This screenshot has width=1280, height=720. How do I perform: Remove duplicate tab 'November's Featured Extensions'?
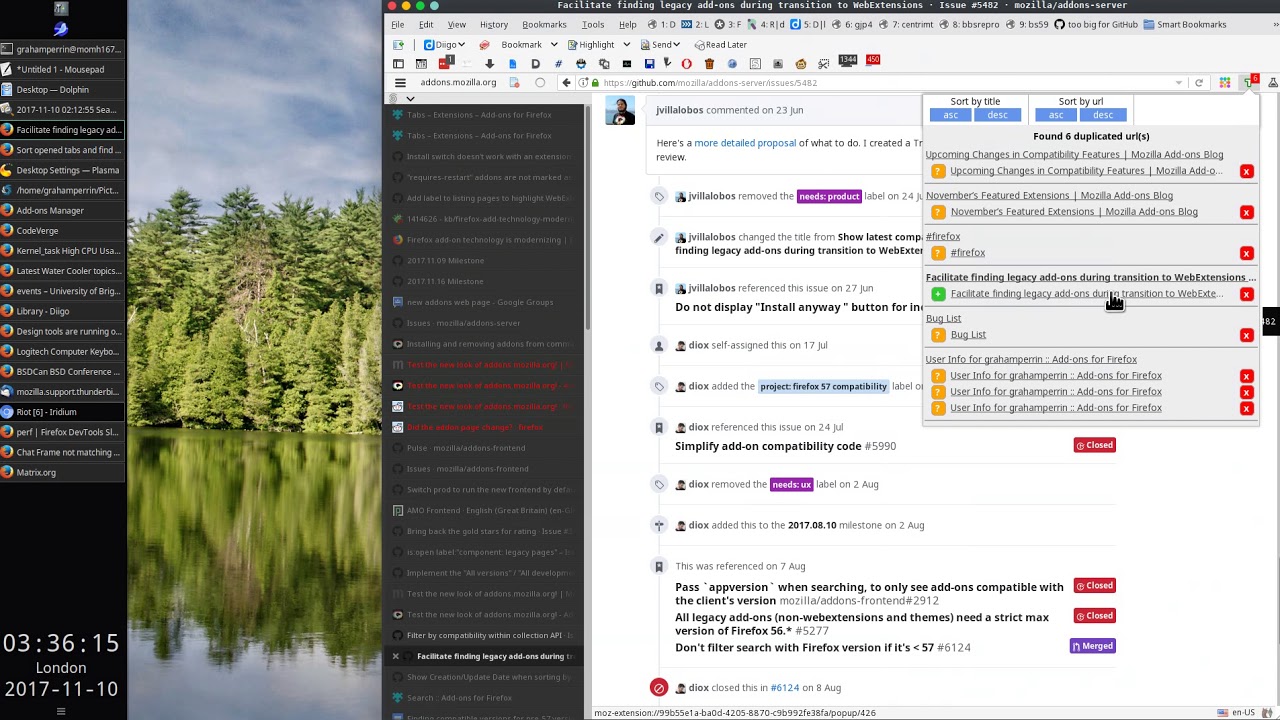(1246, 212)
